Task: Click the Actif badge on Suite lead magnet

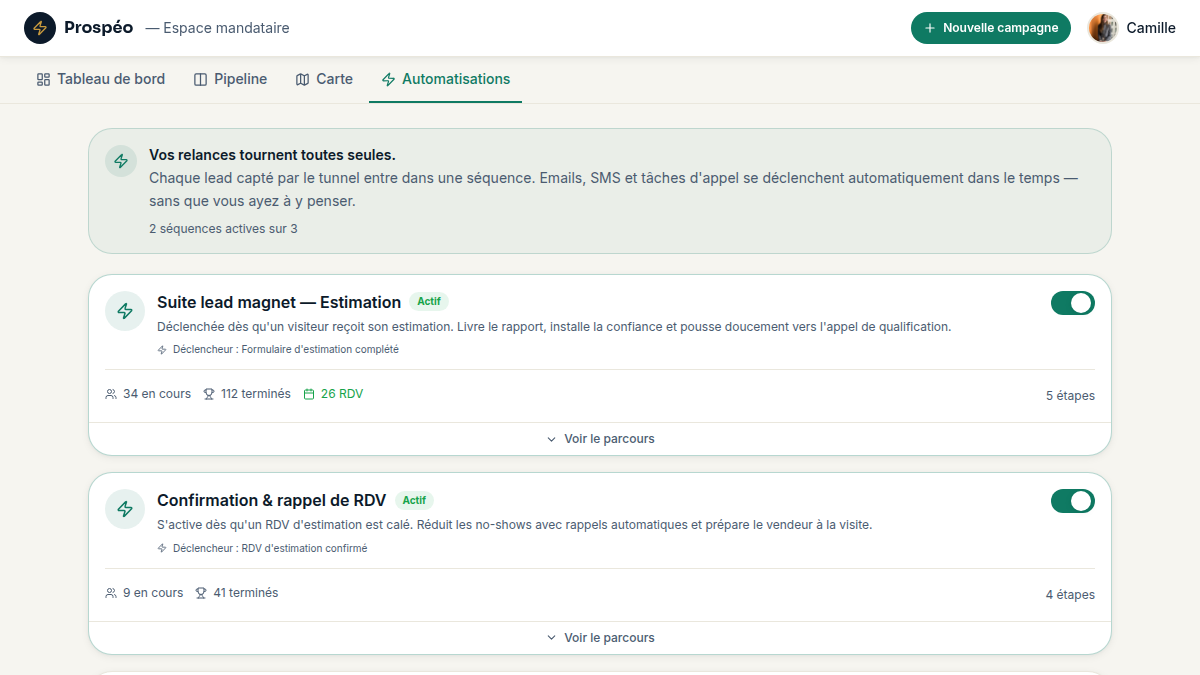Action: (429, 301)
